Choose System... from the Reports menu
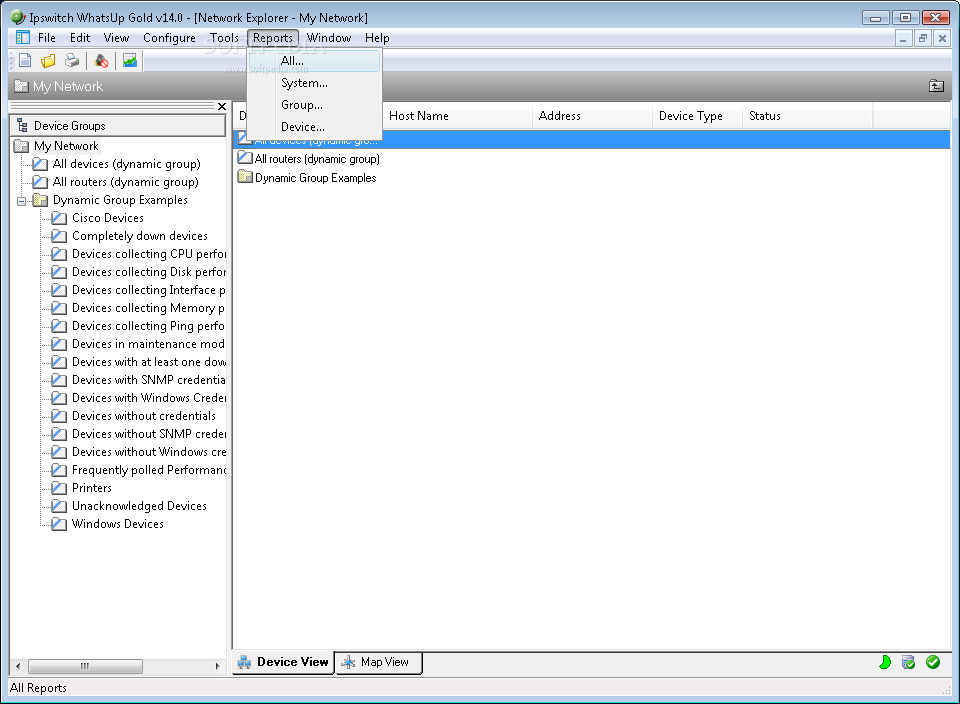 pyautogui.click(x=315, y=83)
